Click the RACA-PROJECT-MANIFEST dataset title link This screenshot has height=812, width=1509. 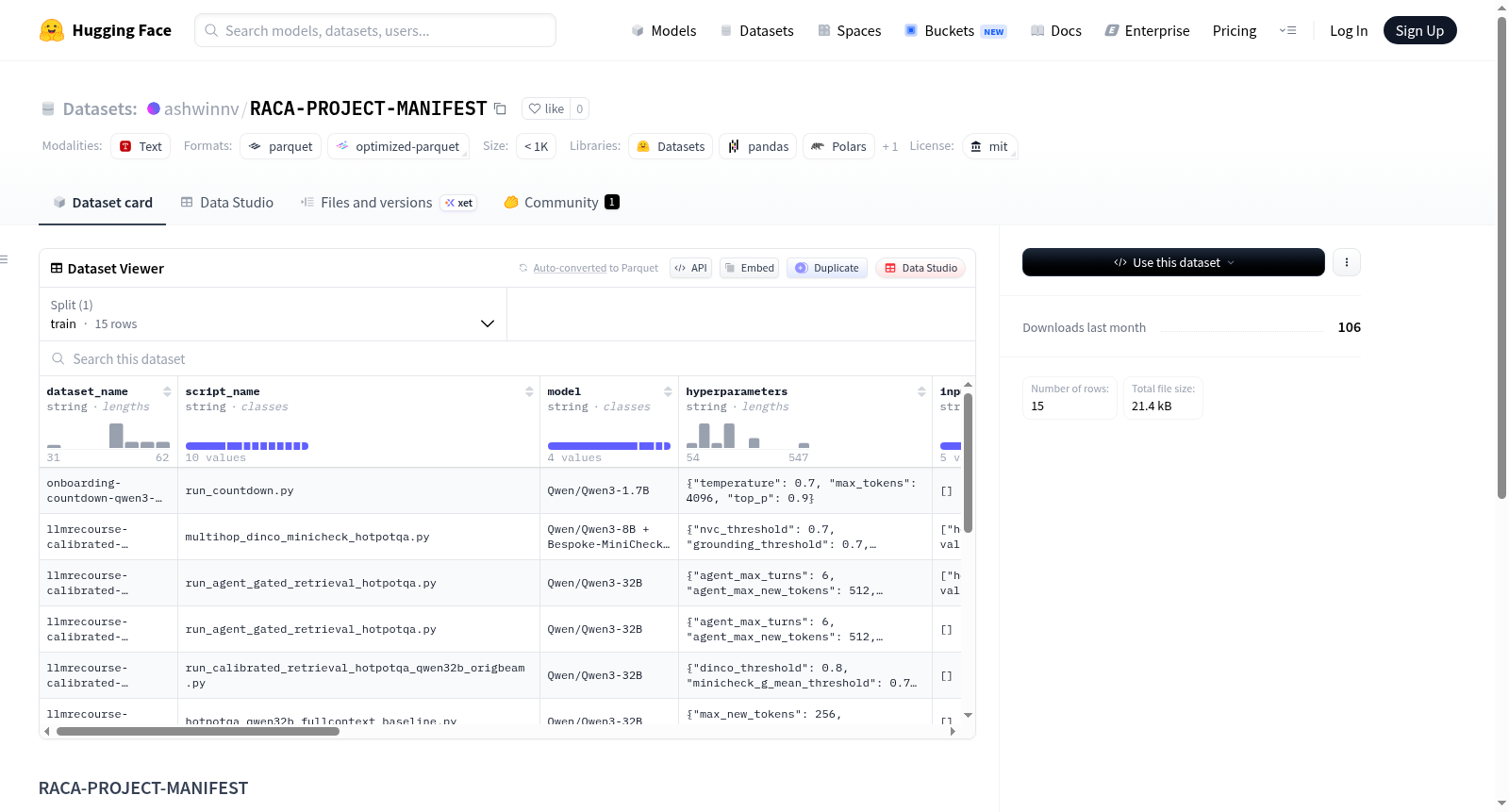click(368, 108)
